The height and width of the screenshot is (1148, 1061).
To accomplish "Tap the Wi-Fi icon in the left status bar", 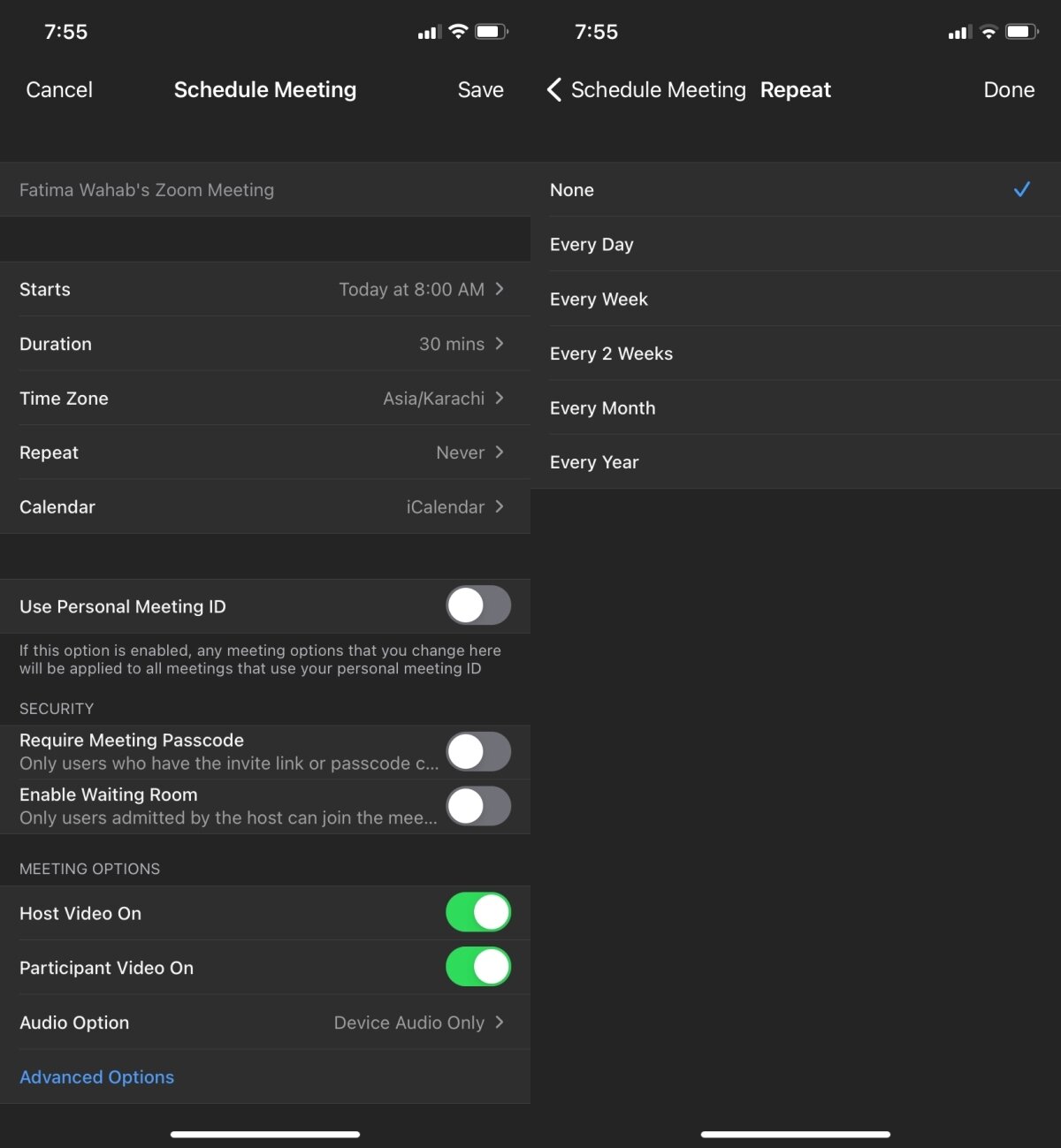I will pyautogui.click(x=458, y=32).
